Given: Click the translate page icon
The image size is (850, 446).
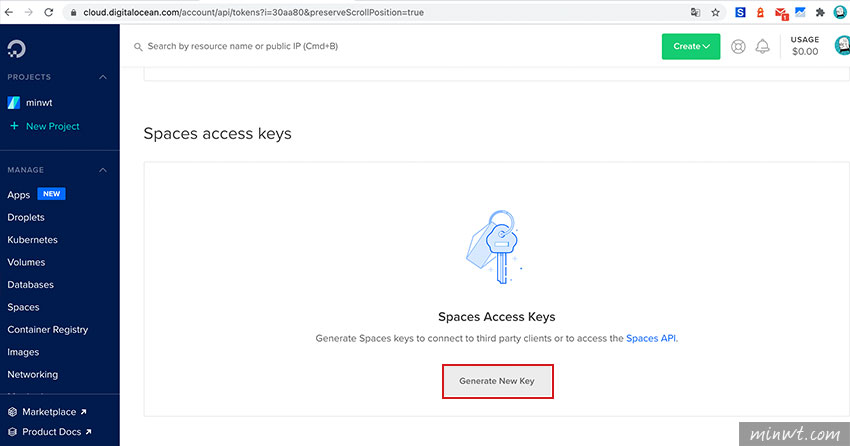Looking at the screenshot, I should pos(695,12).
